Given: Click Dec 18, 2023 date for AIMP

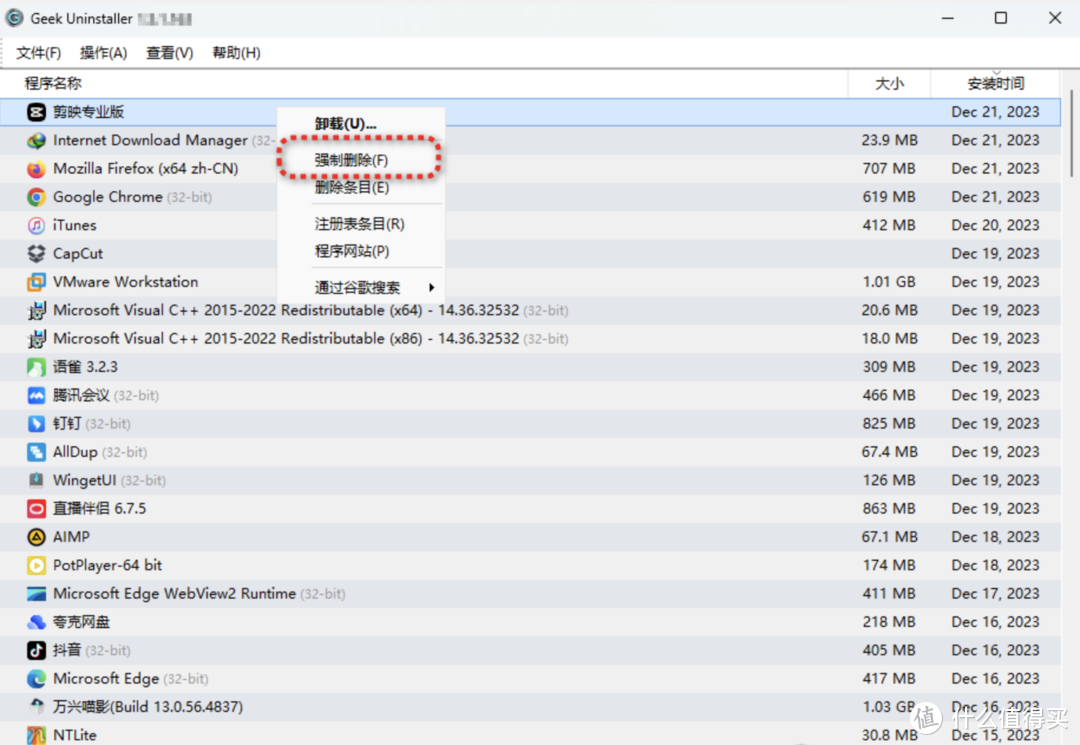Looking at the screenshot, I should [995, 537].
